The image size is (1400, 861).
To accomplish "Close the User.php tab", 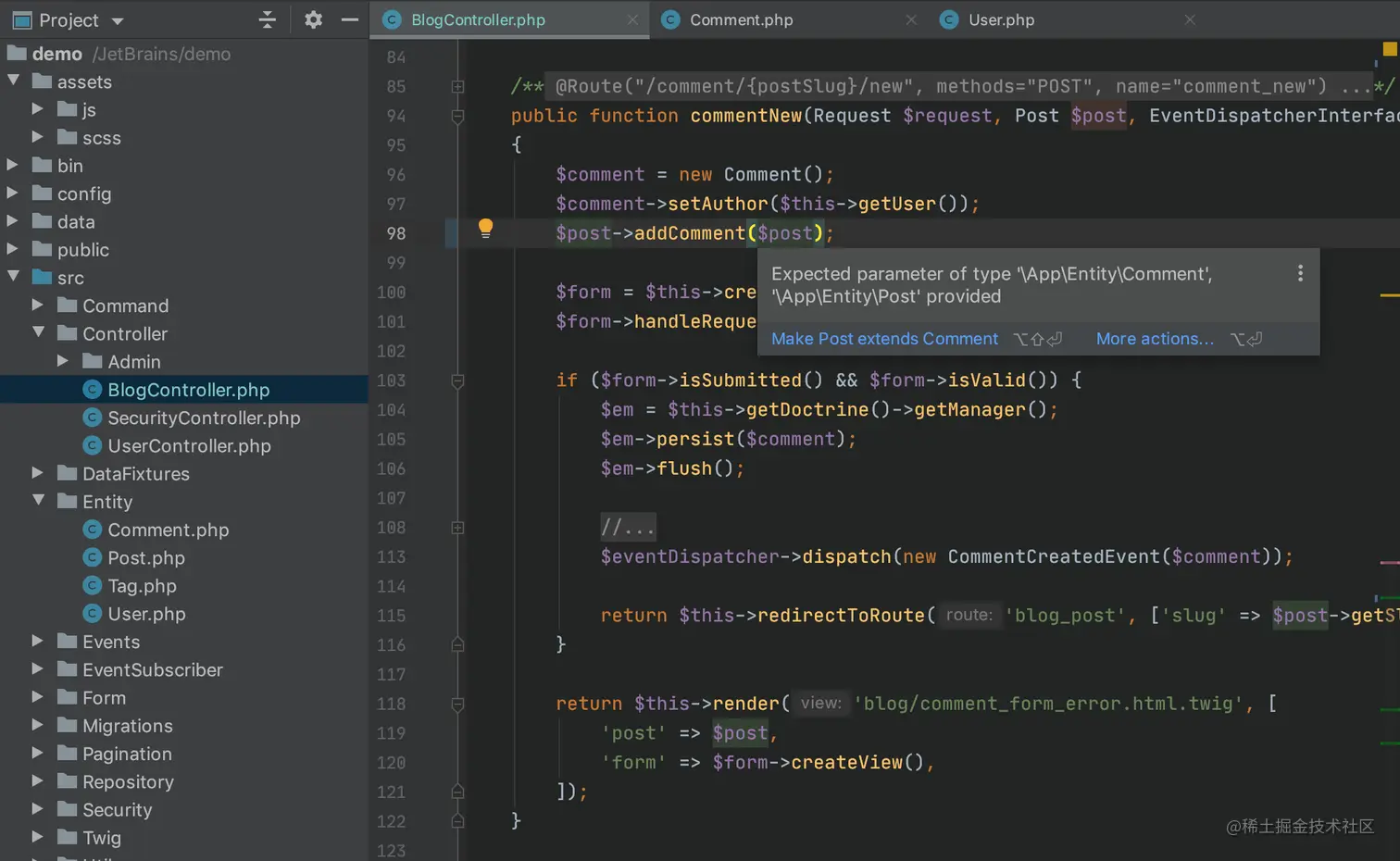I will click(1190, 19).
